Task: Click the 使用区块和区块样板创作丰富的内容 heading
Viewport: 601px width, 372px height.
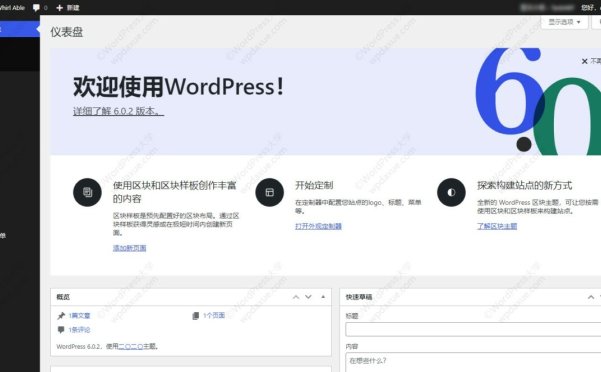Action: (174, 192)
